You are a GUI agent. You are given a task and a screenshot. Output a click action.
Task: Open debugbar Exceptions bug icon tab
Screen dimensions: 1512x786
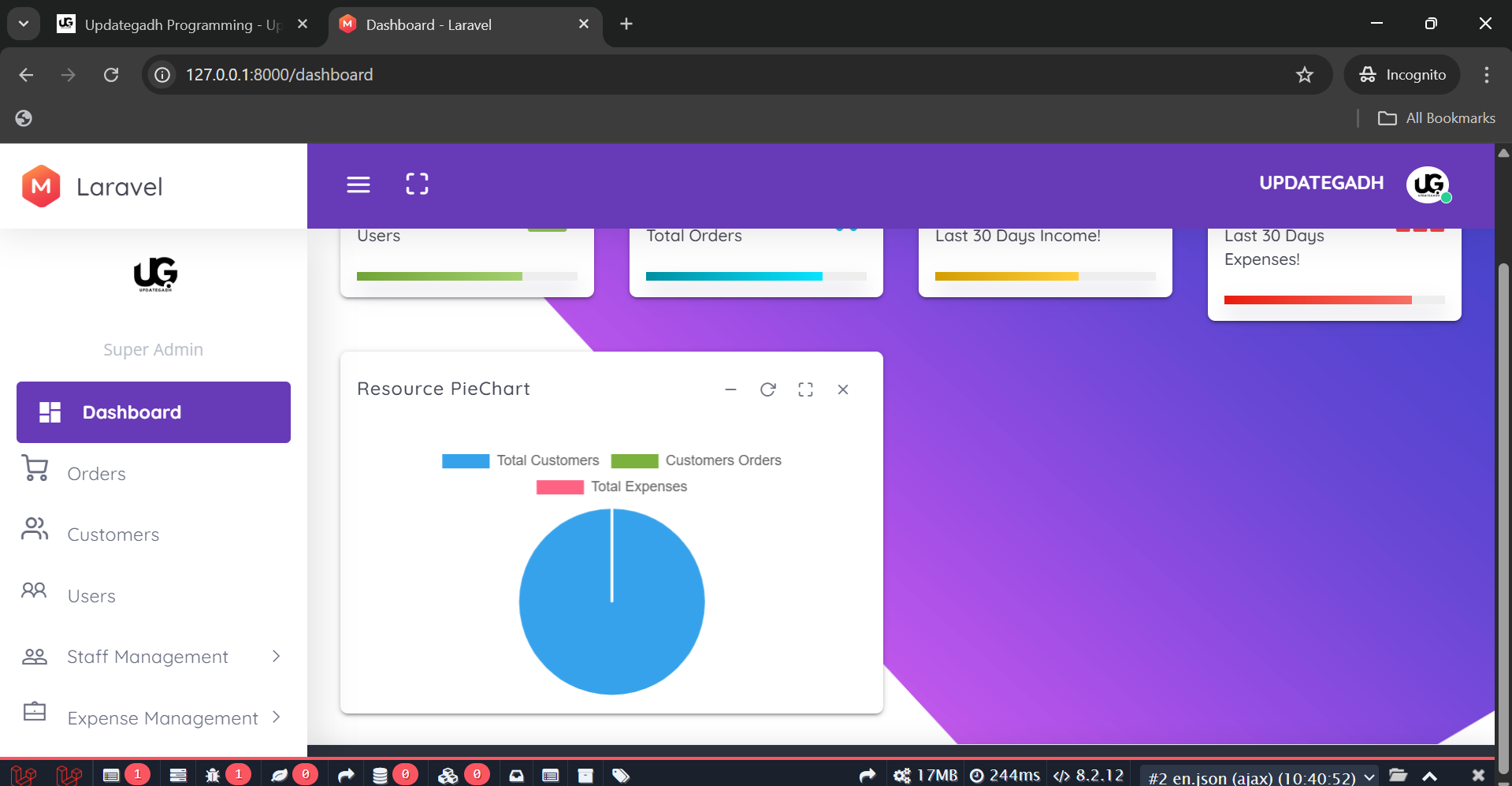pyautogui.click(x=227, y=775)
